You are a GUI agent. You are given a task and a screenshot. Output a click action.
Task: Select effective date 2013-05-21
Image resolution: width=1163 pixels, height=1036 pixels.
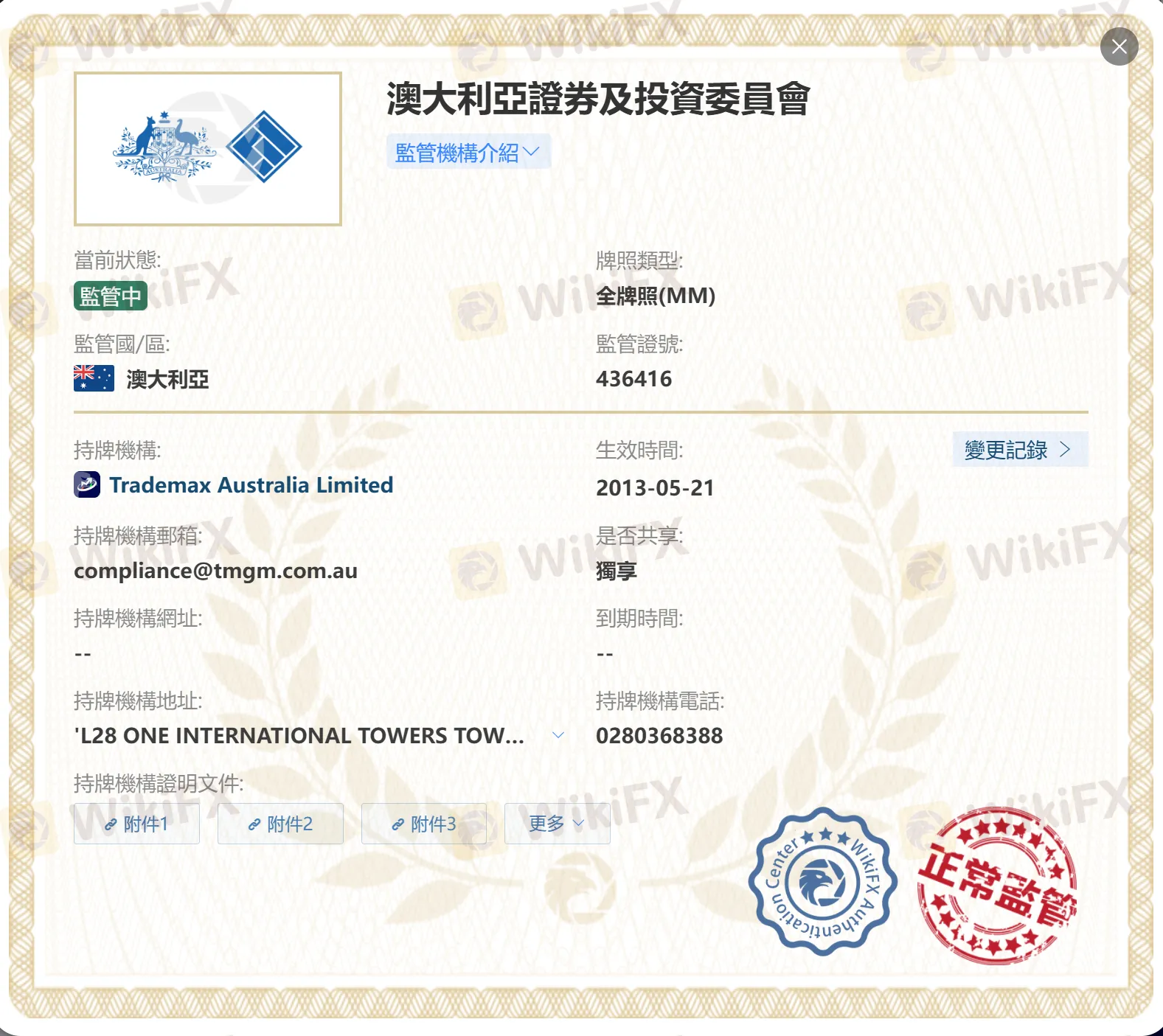point(655,488)
